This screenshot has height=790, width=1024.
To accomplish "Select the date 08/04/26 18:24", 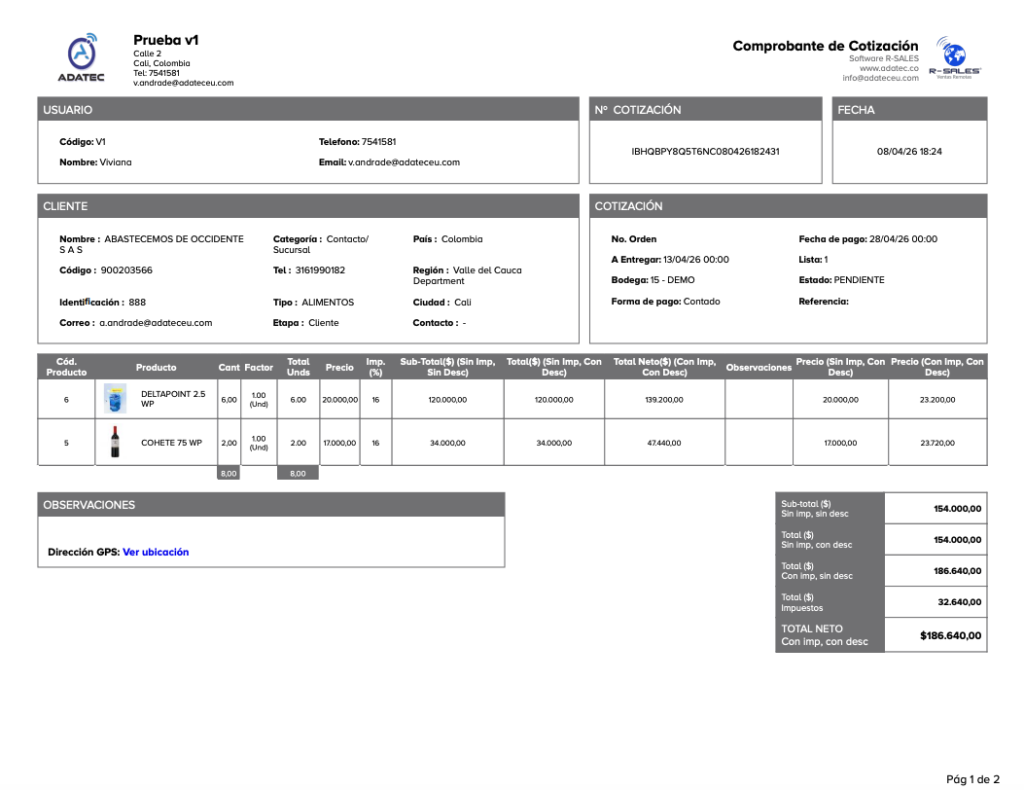I will tap(909, 151).
